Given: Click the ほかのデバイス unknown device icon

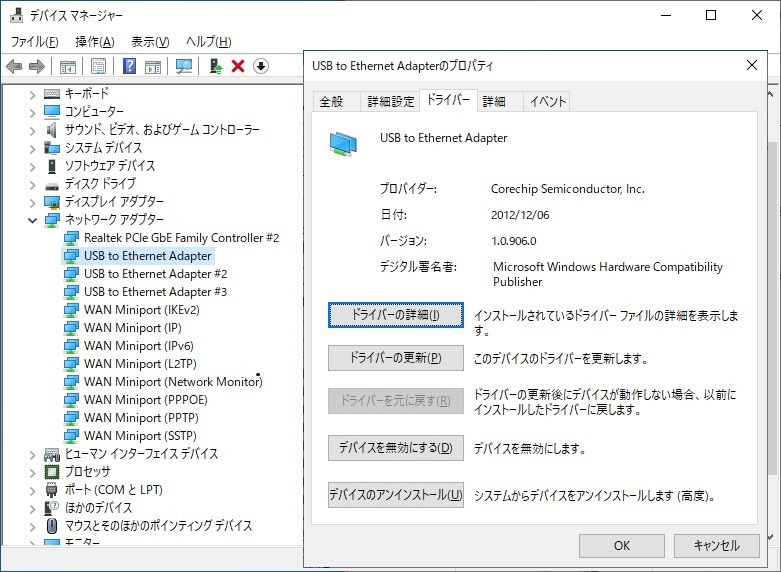Looking at the screenshot, I should click(x=52, y=507).
